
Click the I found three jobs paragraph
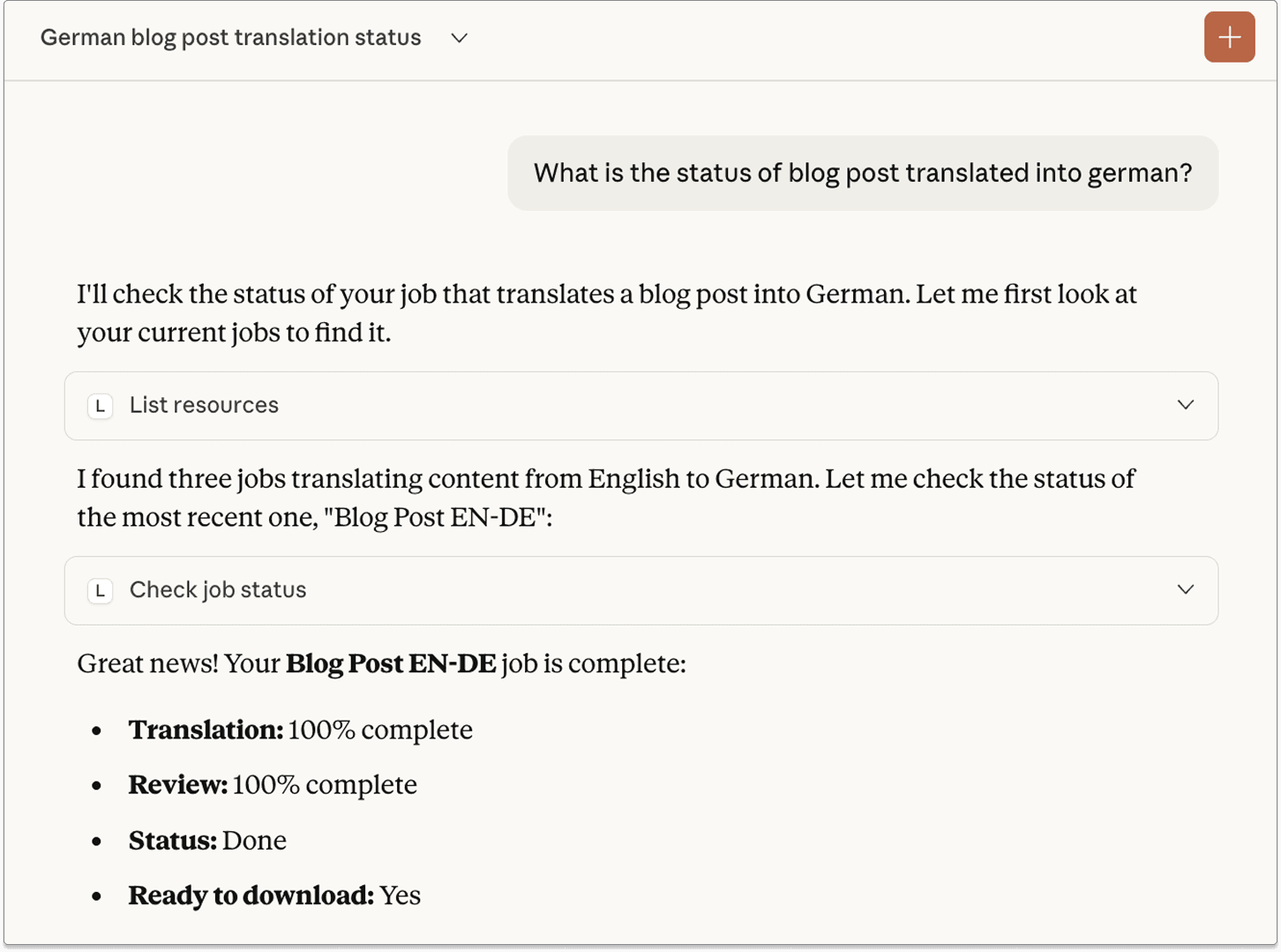[606, 498]
